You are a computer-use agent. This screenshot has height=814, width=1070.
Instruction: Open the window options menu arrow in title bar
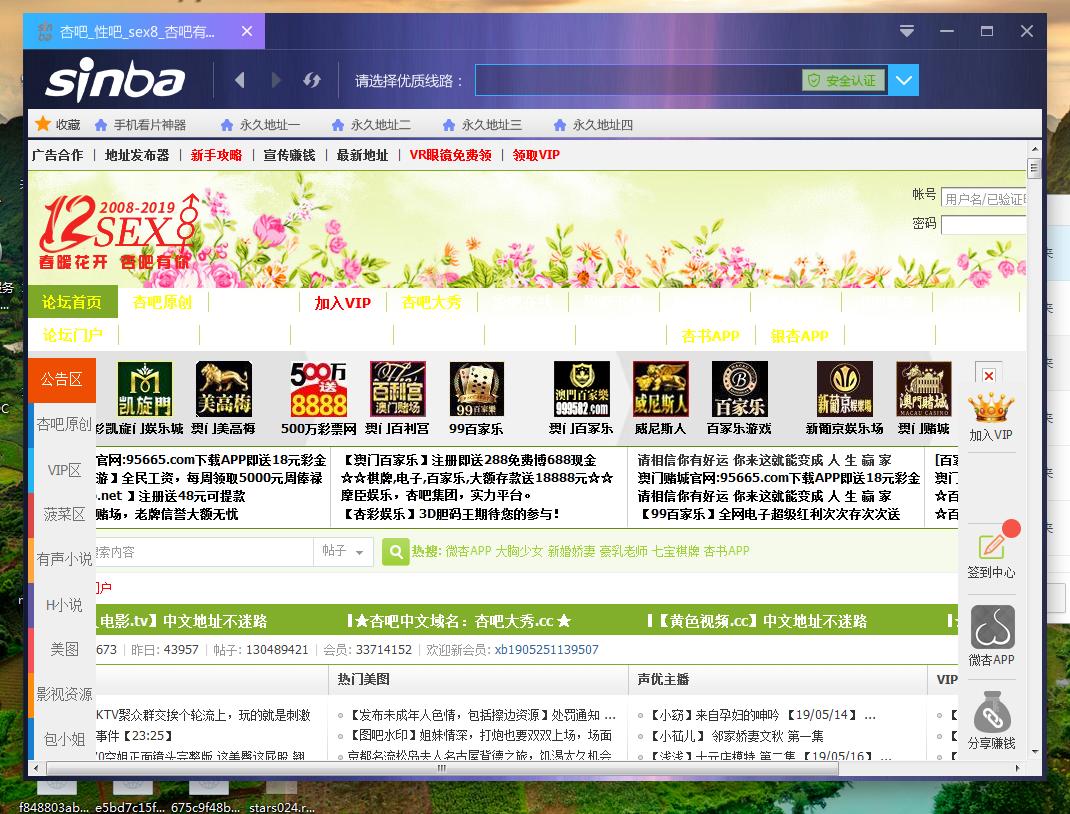click(x=906, y=31)
